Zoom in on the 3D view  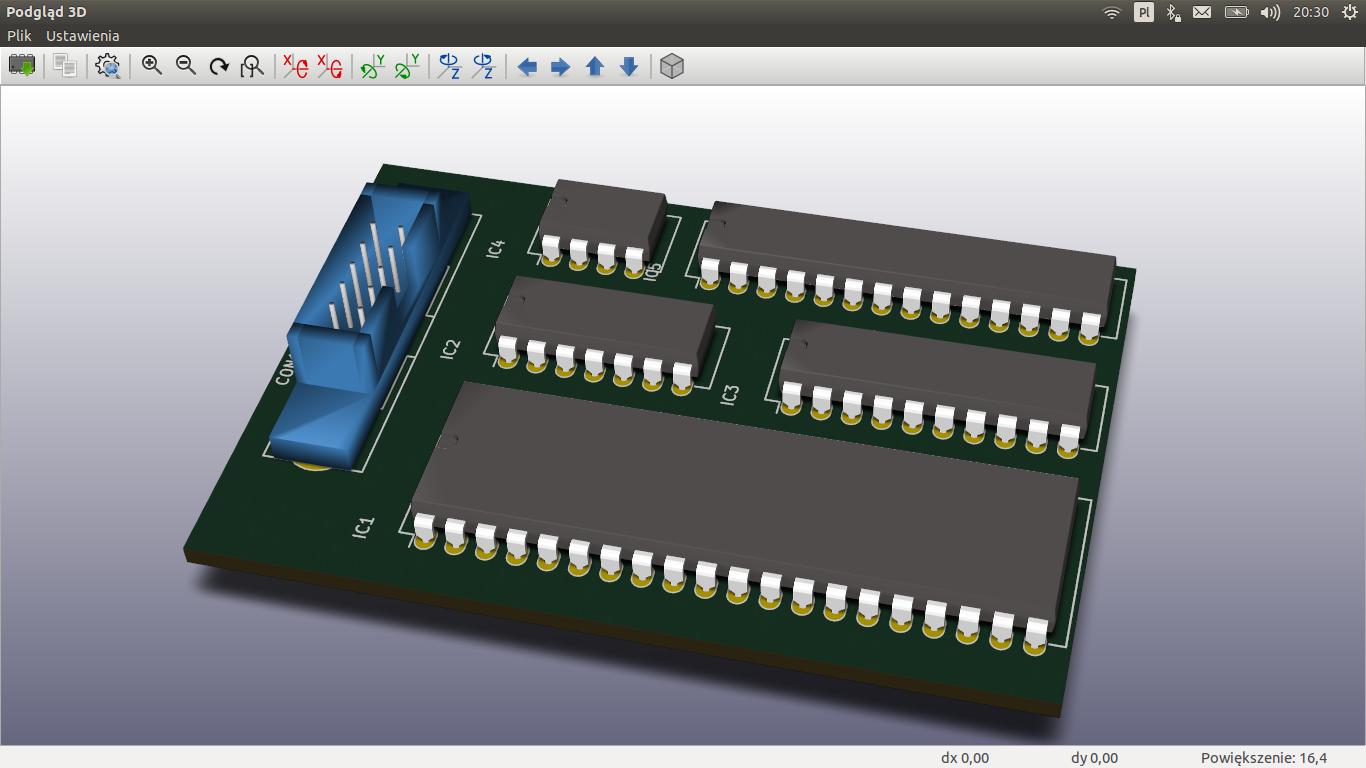click(152, 67)
